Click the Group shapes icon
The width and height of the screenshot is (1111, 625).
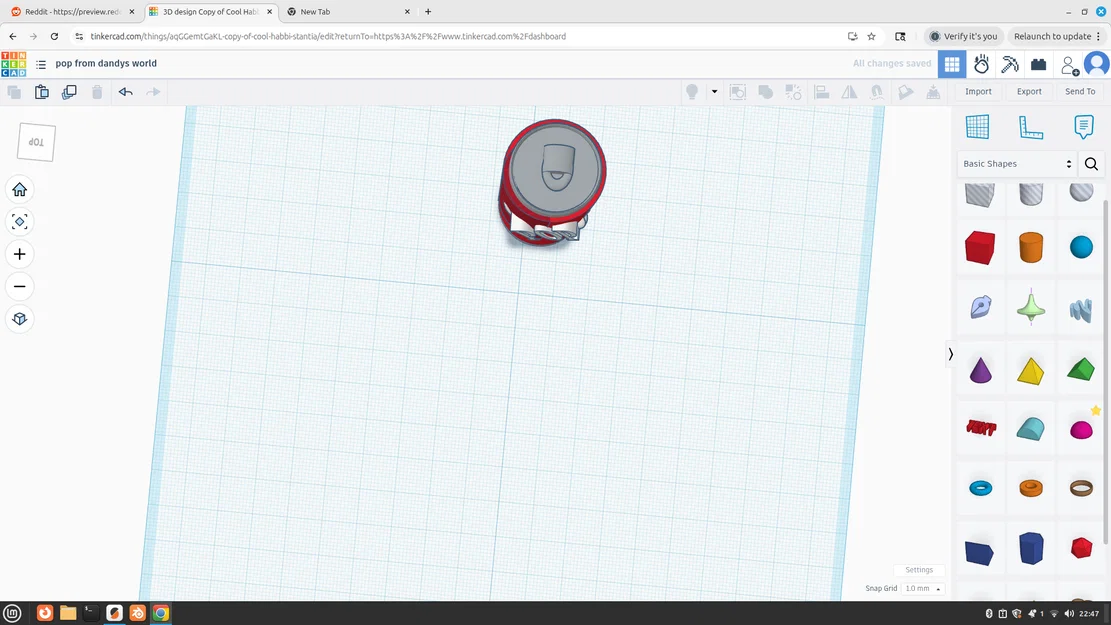(766, 92)
